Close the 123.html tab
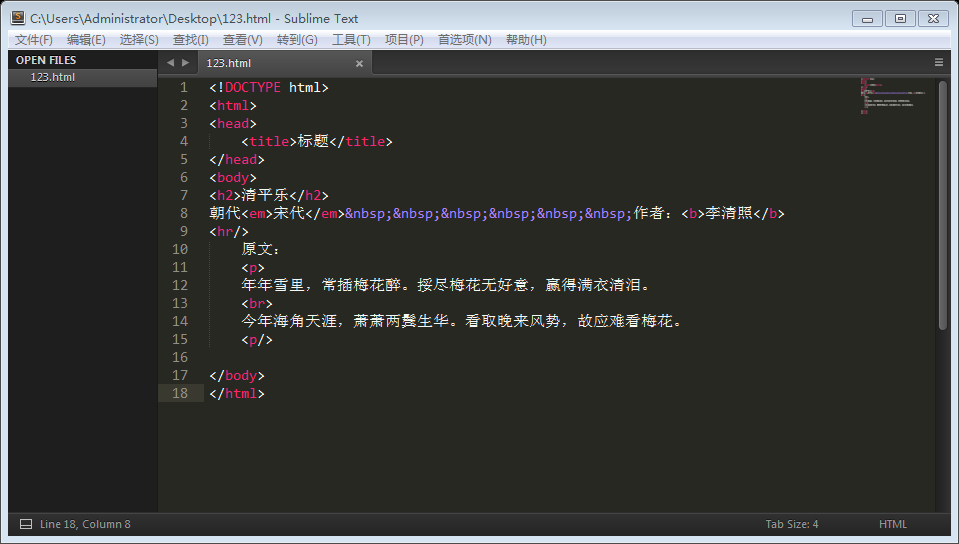This screenshot has height=544, width=959. [x=360, y=63]
